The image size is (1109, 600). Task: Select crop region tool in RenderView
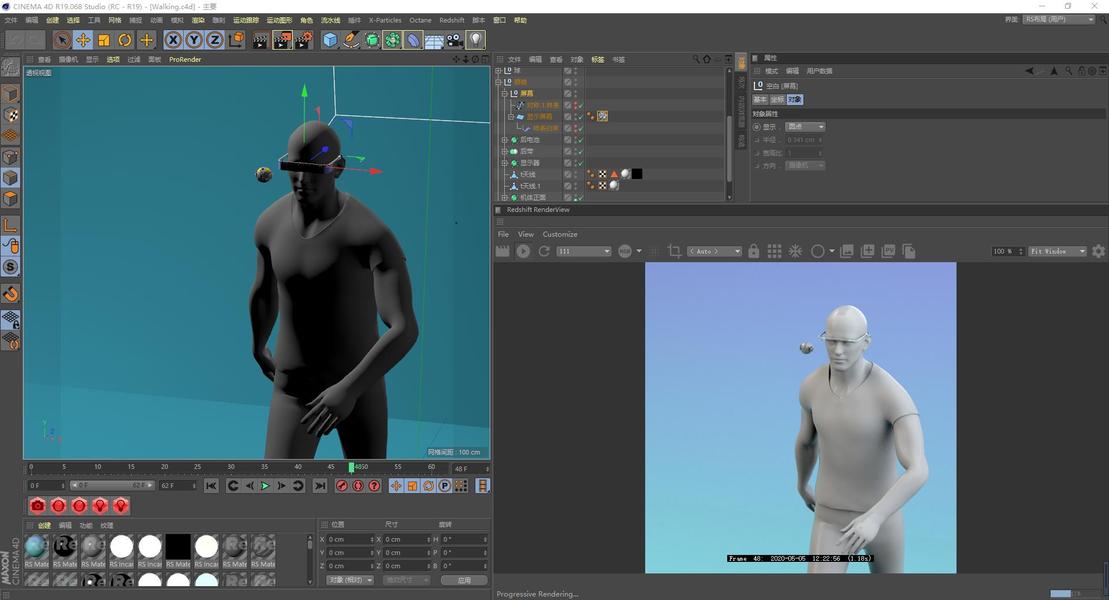(674, 251)
